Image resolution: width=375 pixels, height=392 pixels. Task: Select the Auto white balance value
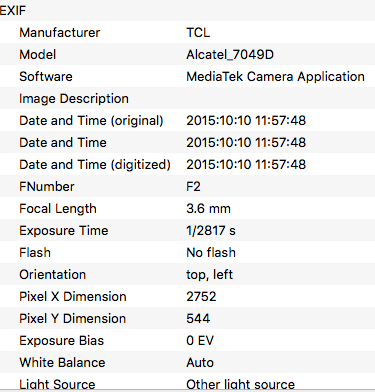200,363
